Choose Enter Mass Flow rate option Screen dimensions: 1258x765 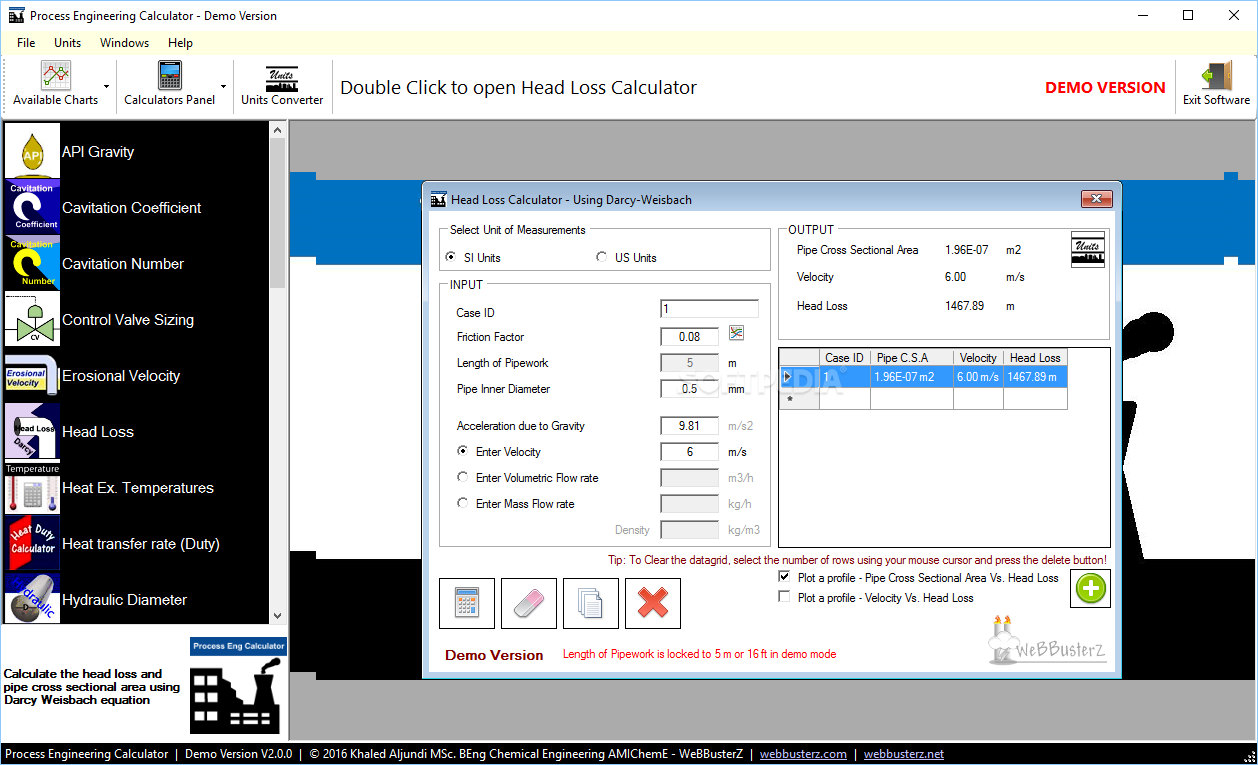pos(462,503)
